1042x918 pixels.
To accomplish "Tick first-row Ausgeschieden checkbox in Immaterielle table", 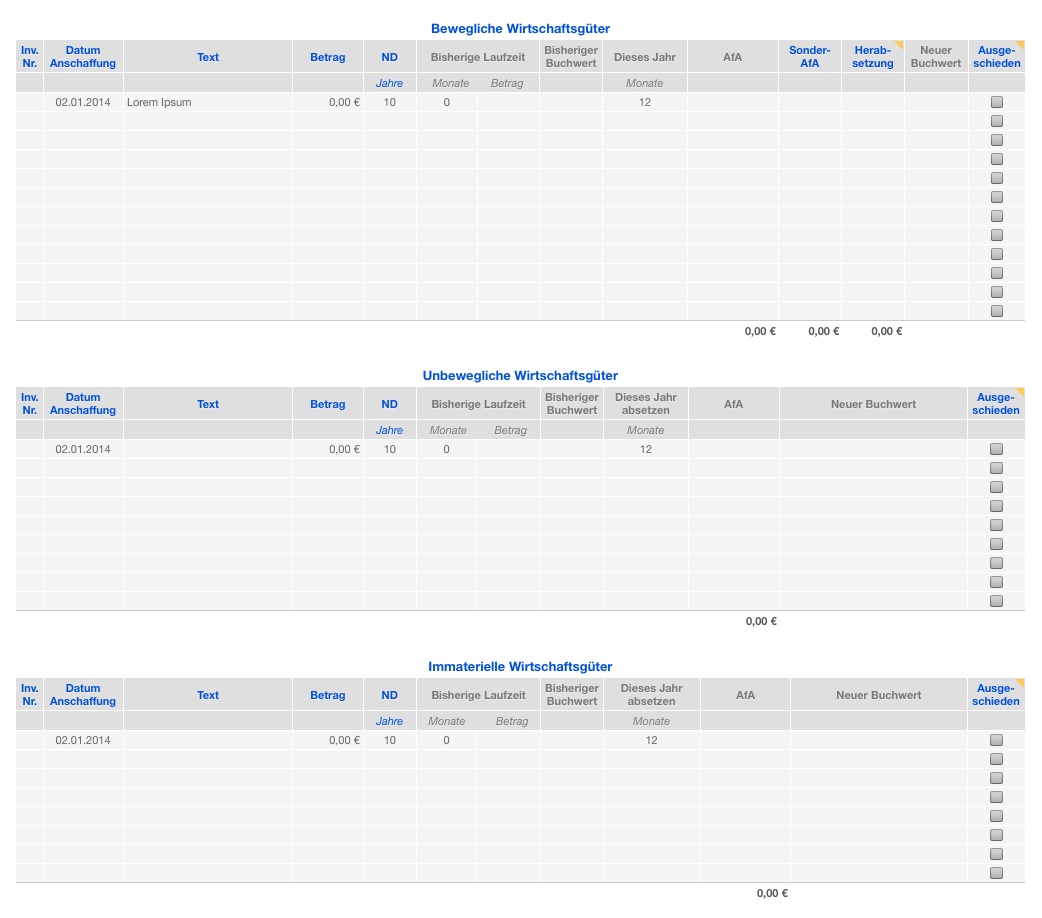I will [x=996, y=740].
